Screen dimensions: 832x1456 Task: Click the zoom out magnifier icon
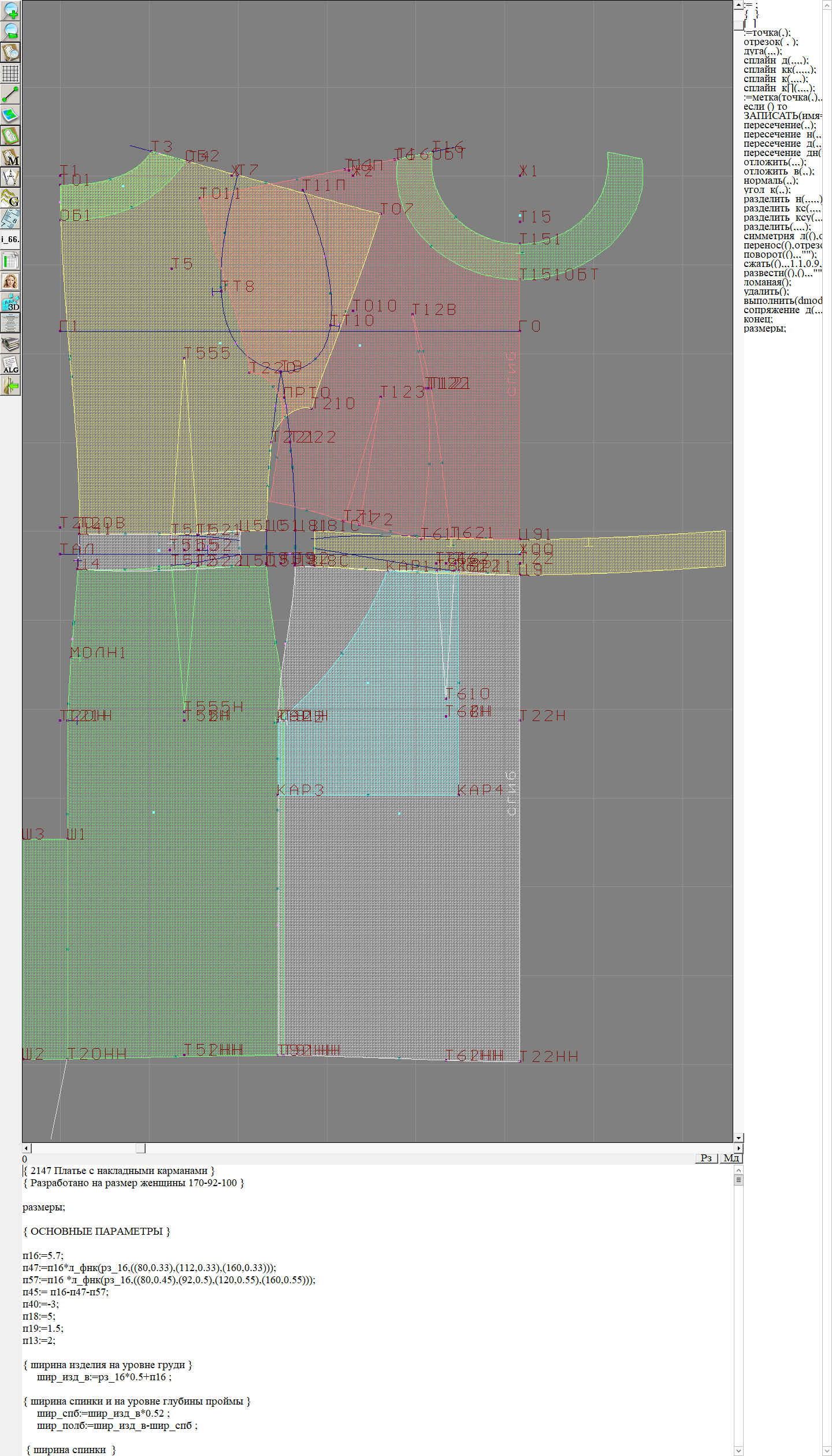[10, 31]
